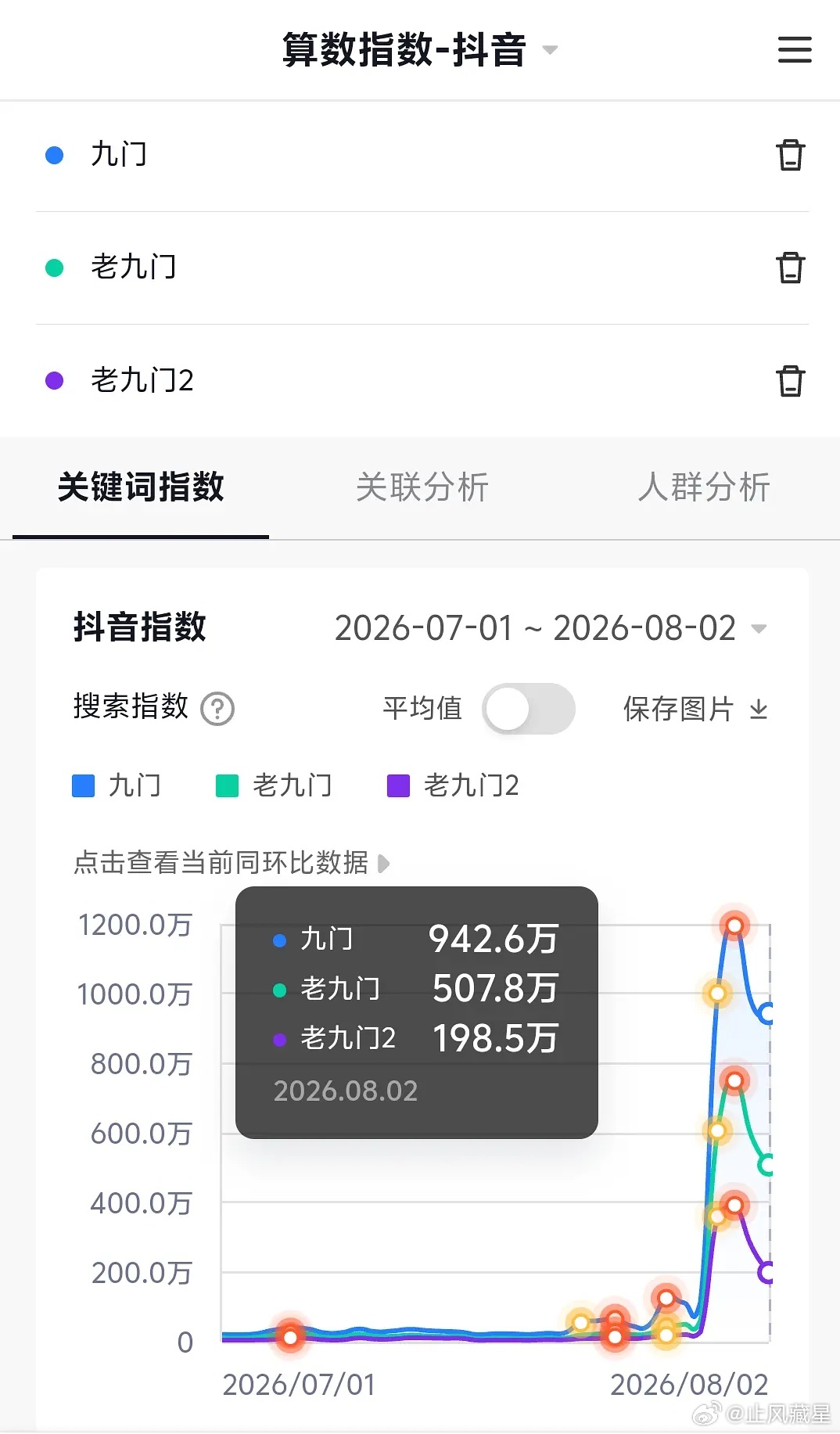Toggle the 九门 legend series

[117, 785]
